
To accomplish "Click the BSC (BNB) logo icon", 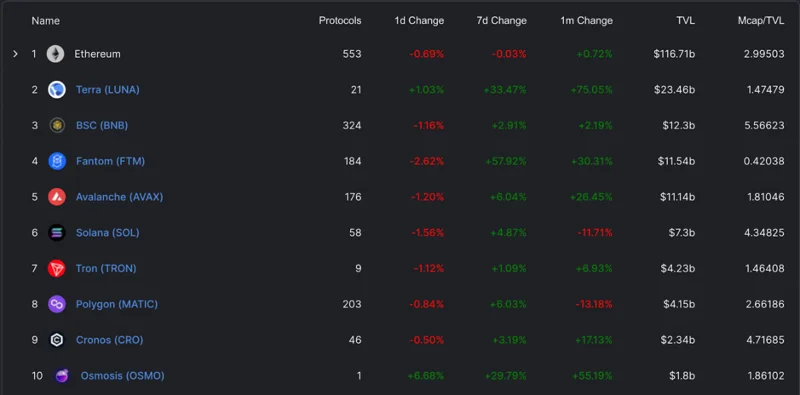I will (x=57, y=126).
